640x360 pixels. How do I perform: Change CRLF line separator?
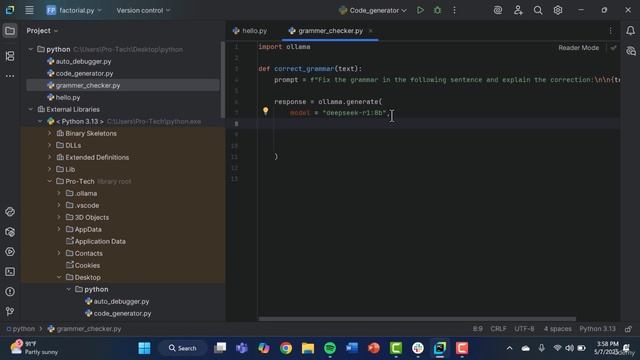point(498,329)
